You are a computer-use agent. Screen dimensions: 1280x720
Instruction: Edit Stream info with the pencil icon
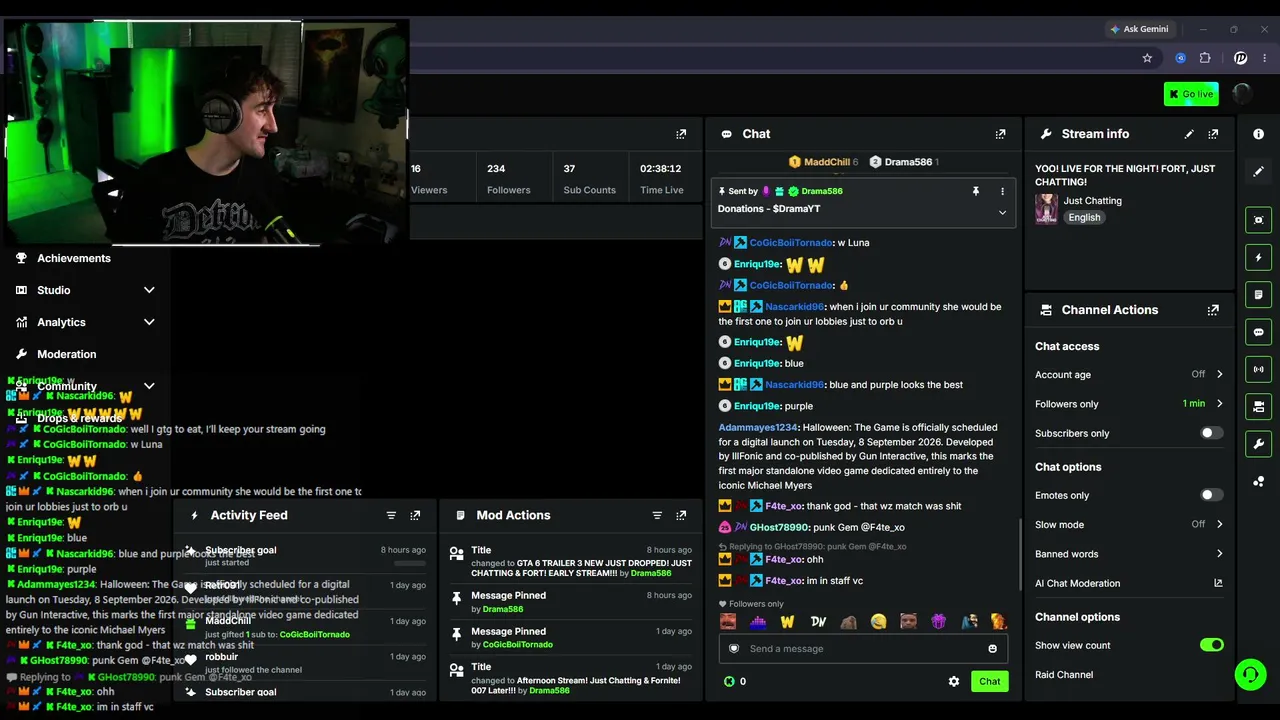1189,134
